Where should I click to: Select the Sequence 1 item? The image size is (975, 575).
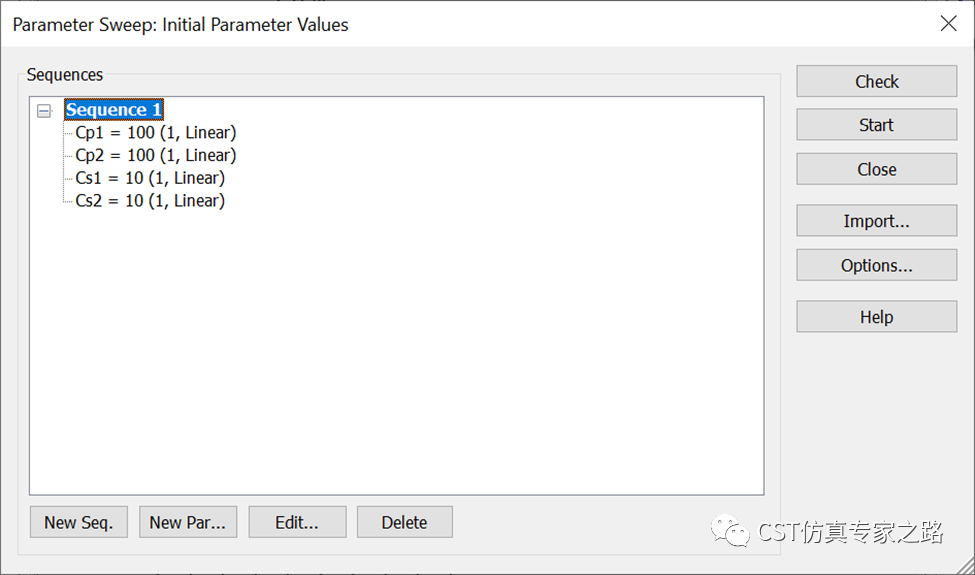coord(114,110)
